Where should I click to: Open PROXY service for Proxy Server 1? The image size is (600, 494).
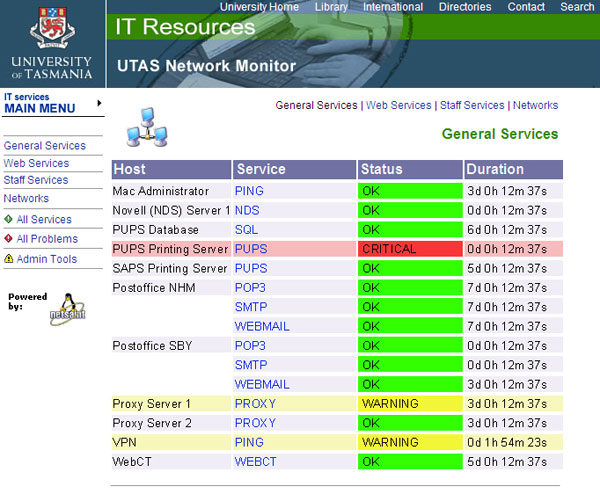(255, 404)
